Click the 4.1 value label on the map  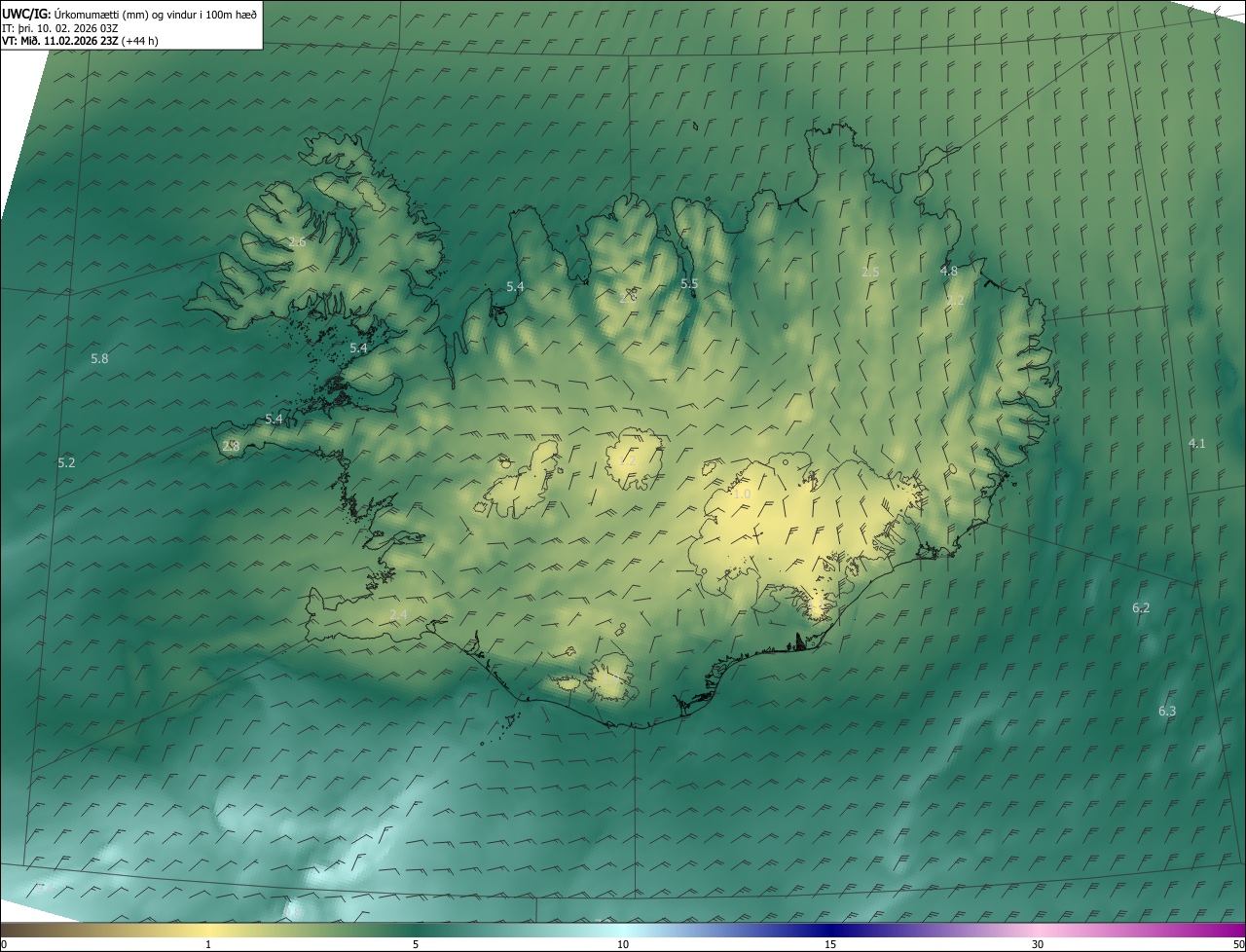1196,443
